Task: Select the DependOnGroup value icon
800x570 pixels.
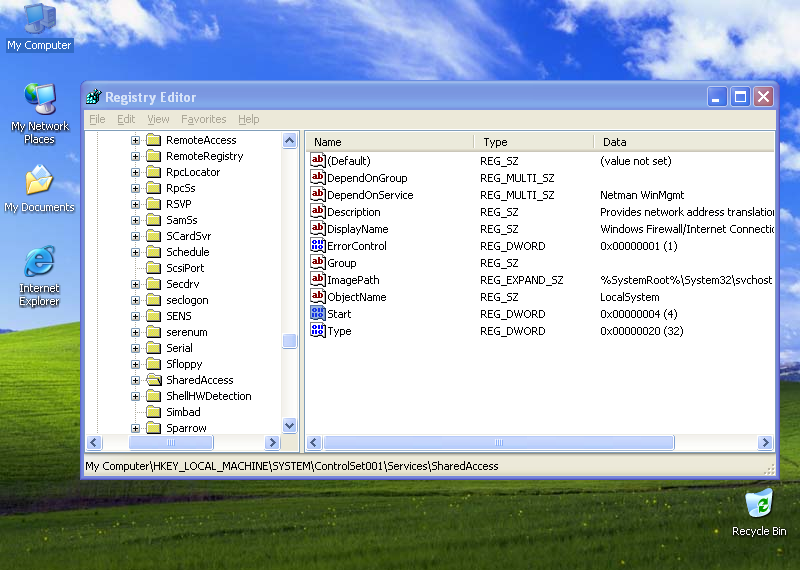Action: click(317, 178)
